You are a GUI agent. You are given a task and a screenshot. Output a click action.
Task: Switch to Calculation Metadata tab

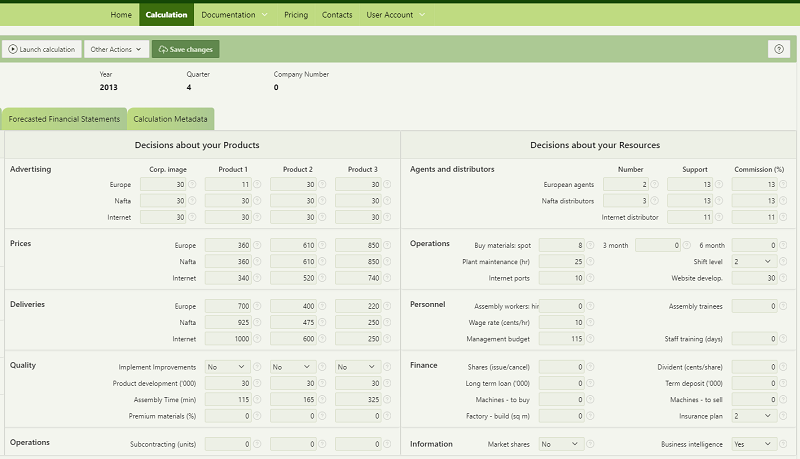click(170, 119)
